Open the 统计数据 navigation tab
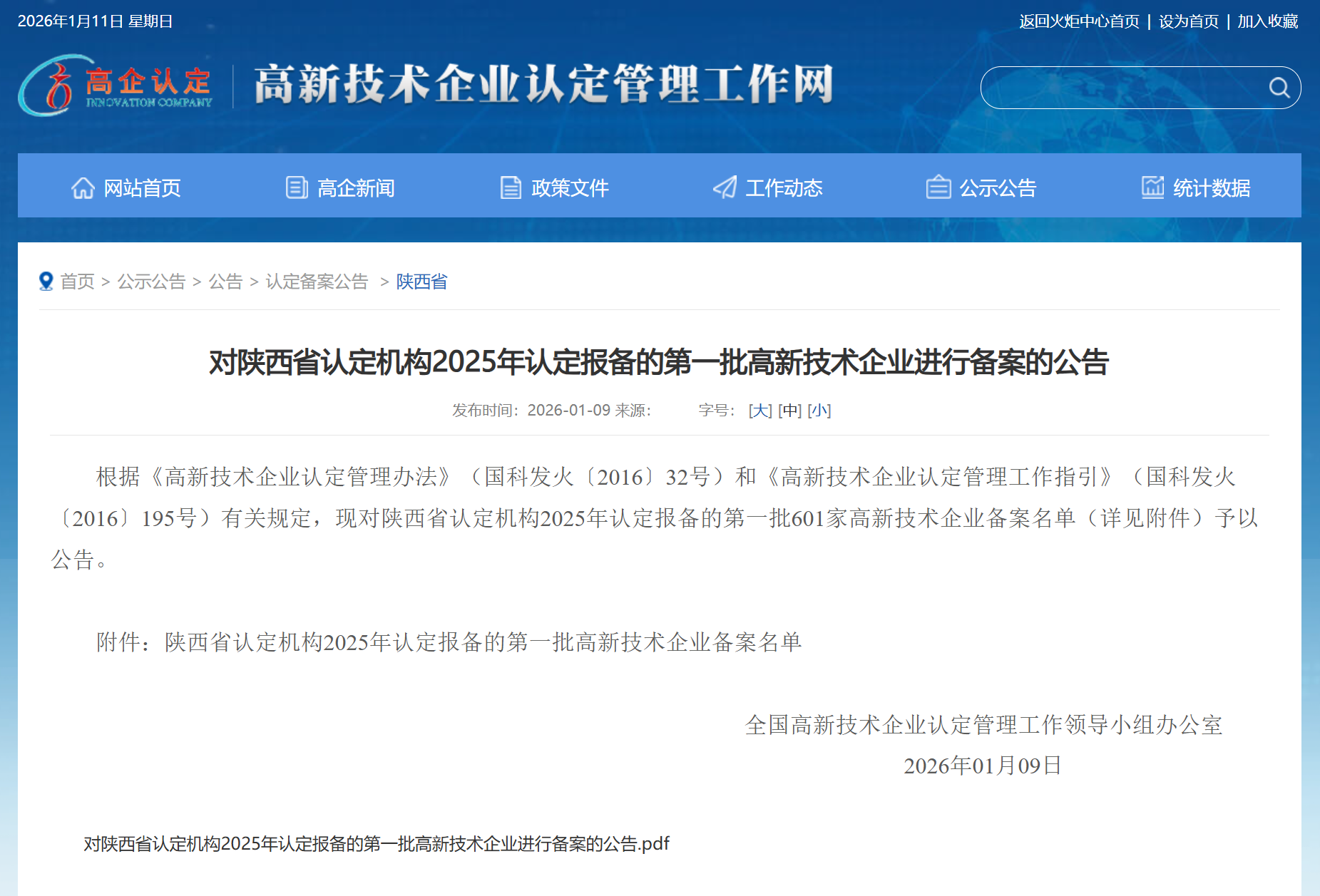 point(1211,187)
